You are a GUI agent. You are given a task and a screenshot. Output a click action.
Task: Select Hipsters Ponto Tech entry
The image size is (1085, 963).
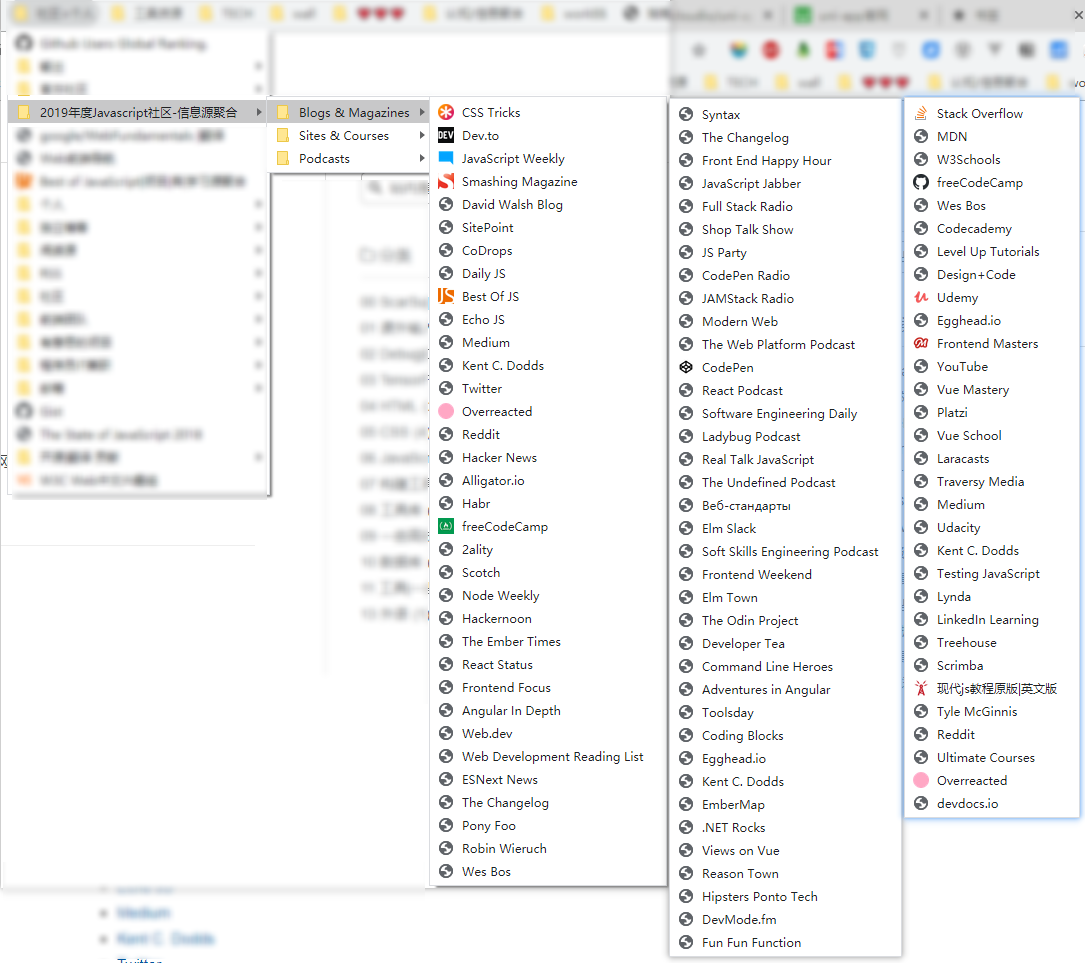click(785, 897)
